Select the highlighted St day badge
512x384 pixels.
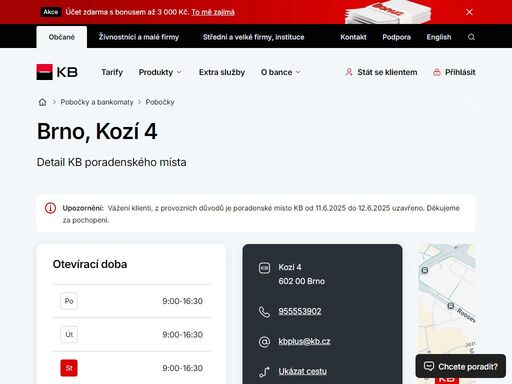click(x=69, y=368)
